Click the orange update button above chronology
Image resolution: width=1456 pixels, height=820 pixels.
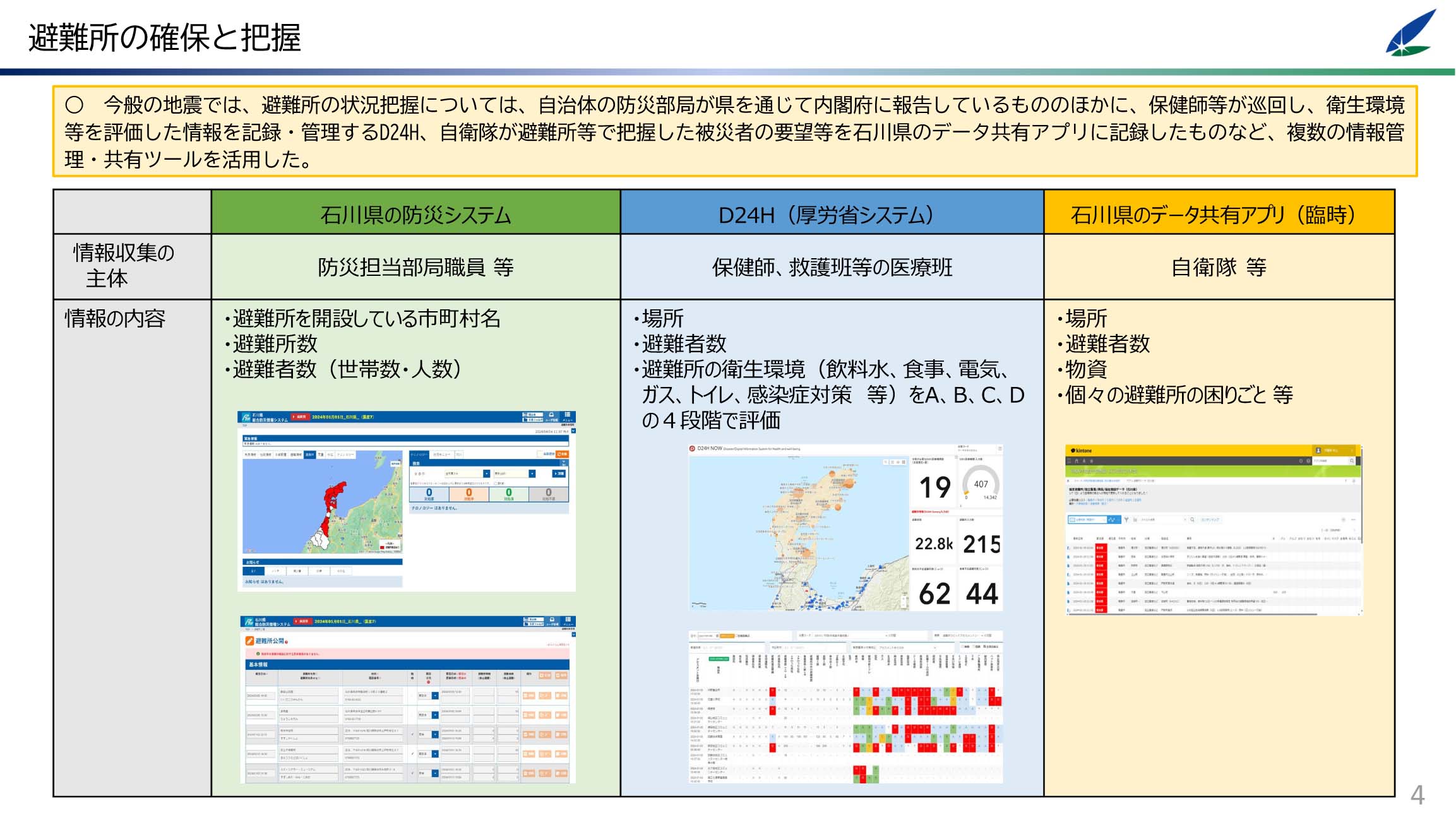562,454
